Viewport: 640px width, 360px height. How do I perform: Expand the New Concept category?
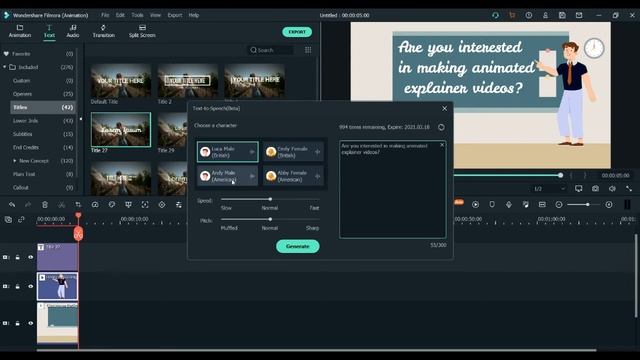pyautogui.click(x=15, y=161)
